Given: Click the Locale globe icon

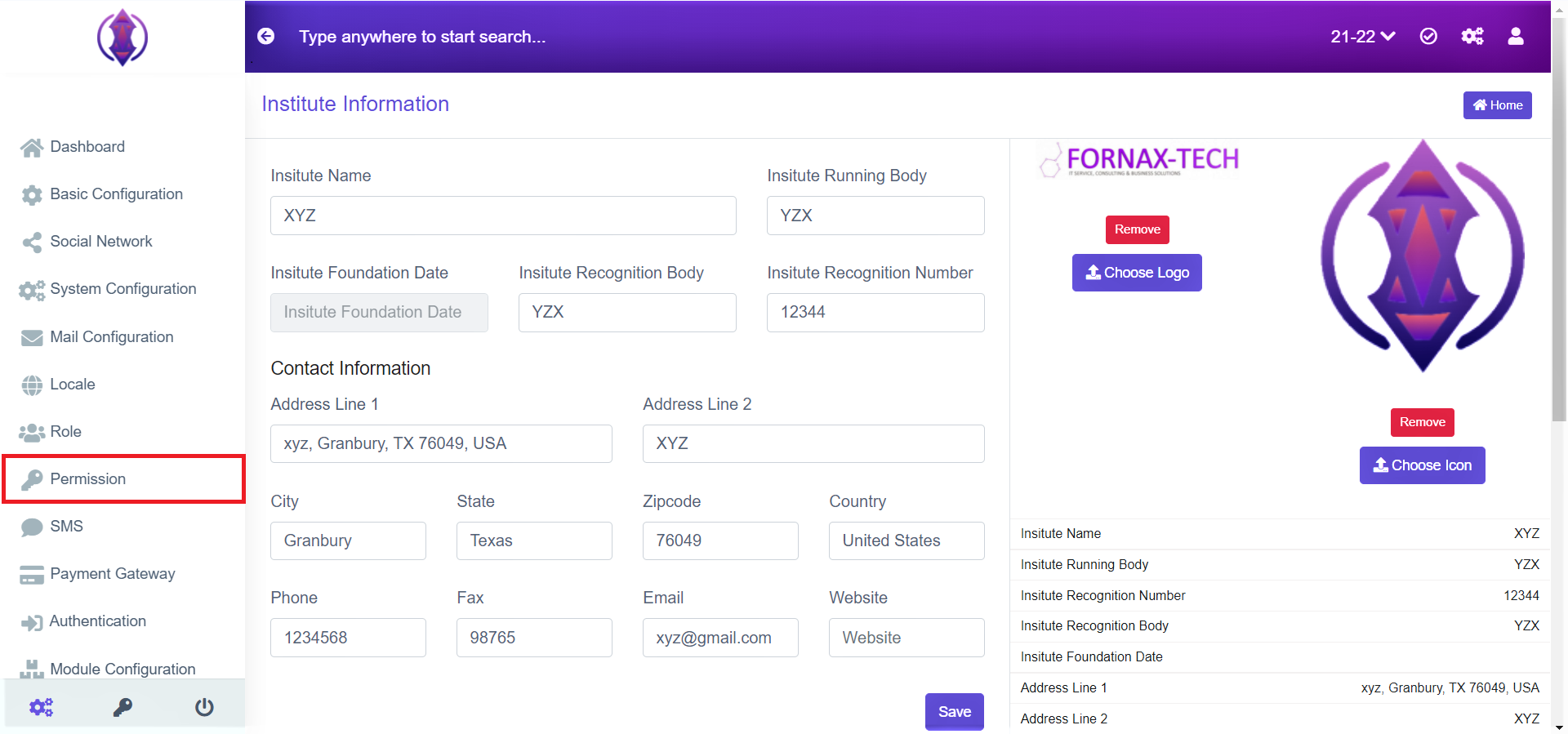Looking at the screenshot, I should (x=32, y=385).
